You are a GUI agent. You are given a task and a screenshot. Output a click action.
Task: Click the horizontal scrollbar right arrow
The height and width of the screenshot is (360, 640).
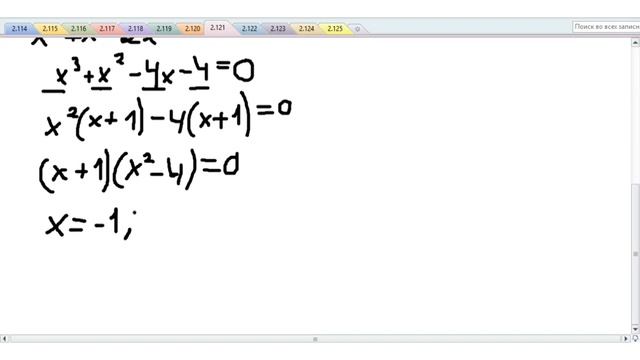626,338
